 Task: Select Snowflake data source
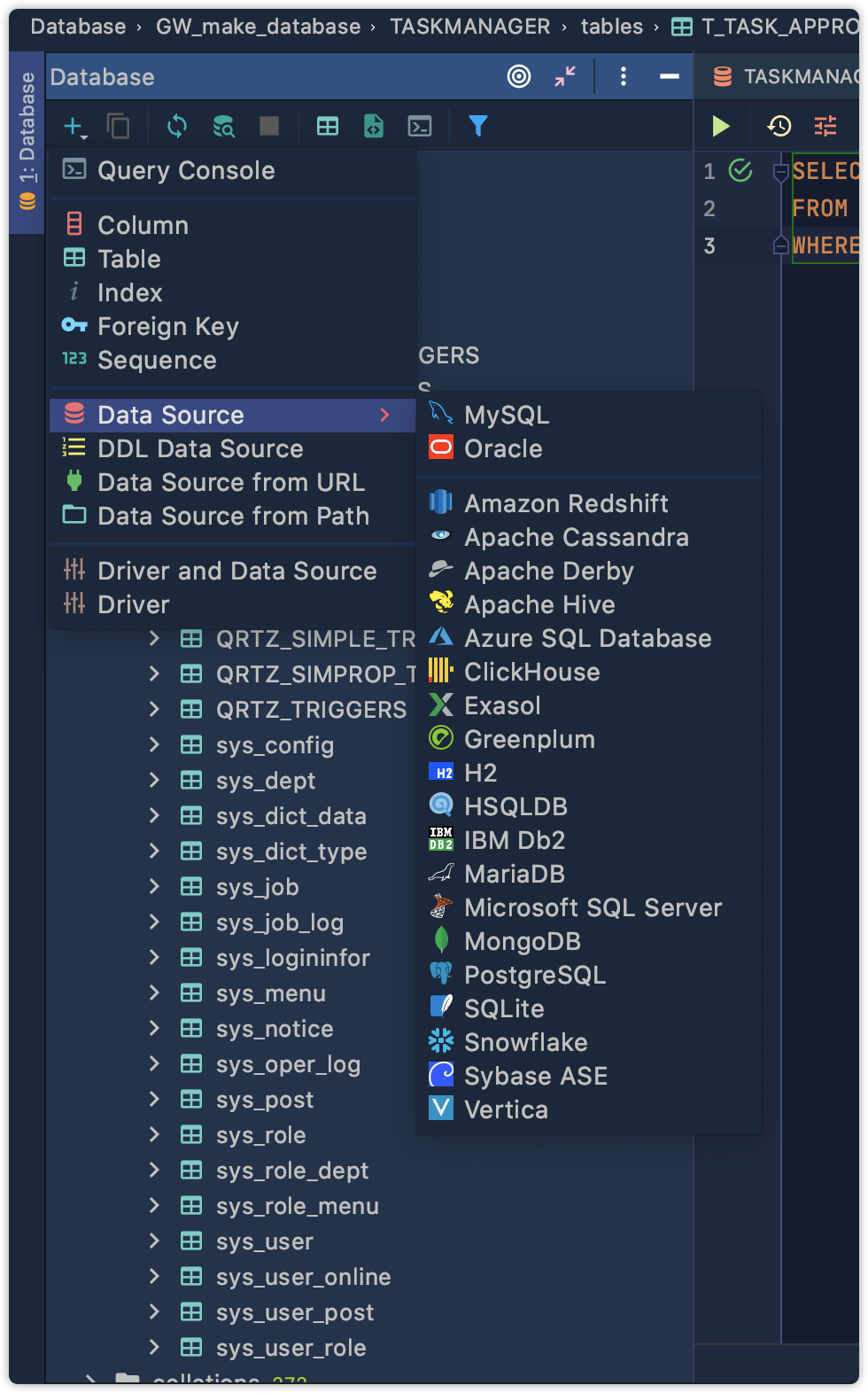point(589,1042)
